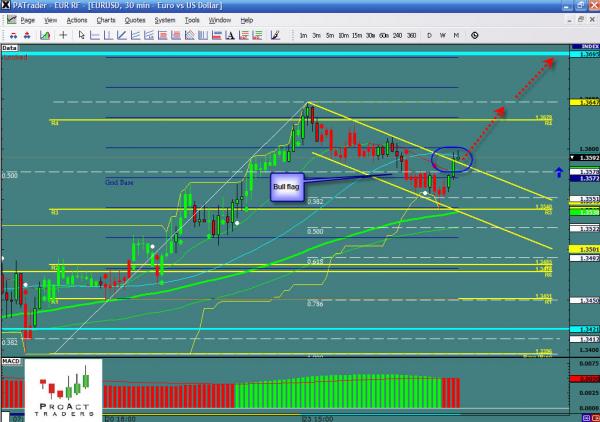Click the yellow 1.3501 price label
The width and height of the screenshot is (600, 422).
click(x=584, y=249)
